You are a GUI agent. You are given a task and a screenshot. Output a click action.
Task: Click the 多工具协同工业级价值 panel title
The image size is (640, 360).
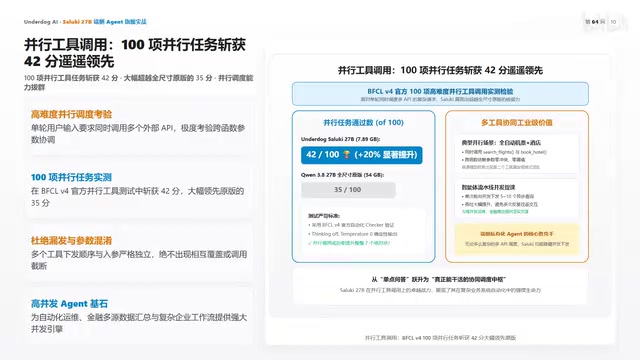pyautogui.click(x=517, y=122)
